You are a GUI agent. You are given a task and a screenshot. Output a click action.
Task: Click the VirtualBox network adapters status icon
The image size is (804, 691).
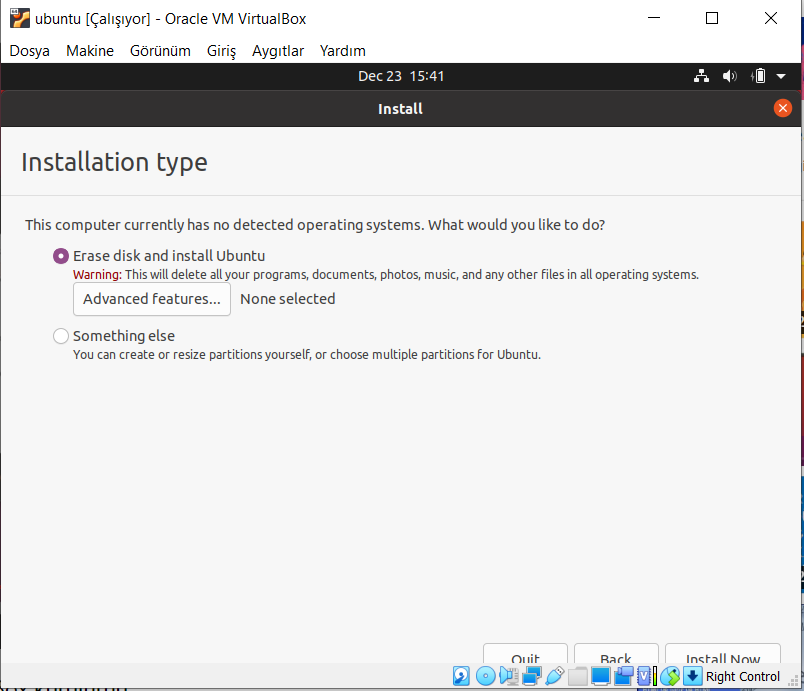tap(532, 676)
